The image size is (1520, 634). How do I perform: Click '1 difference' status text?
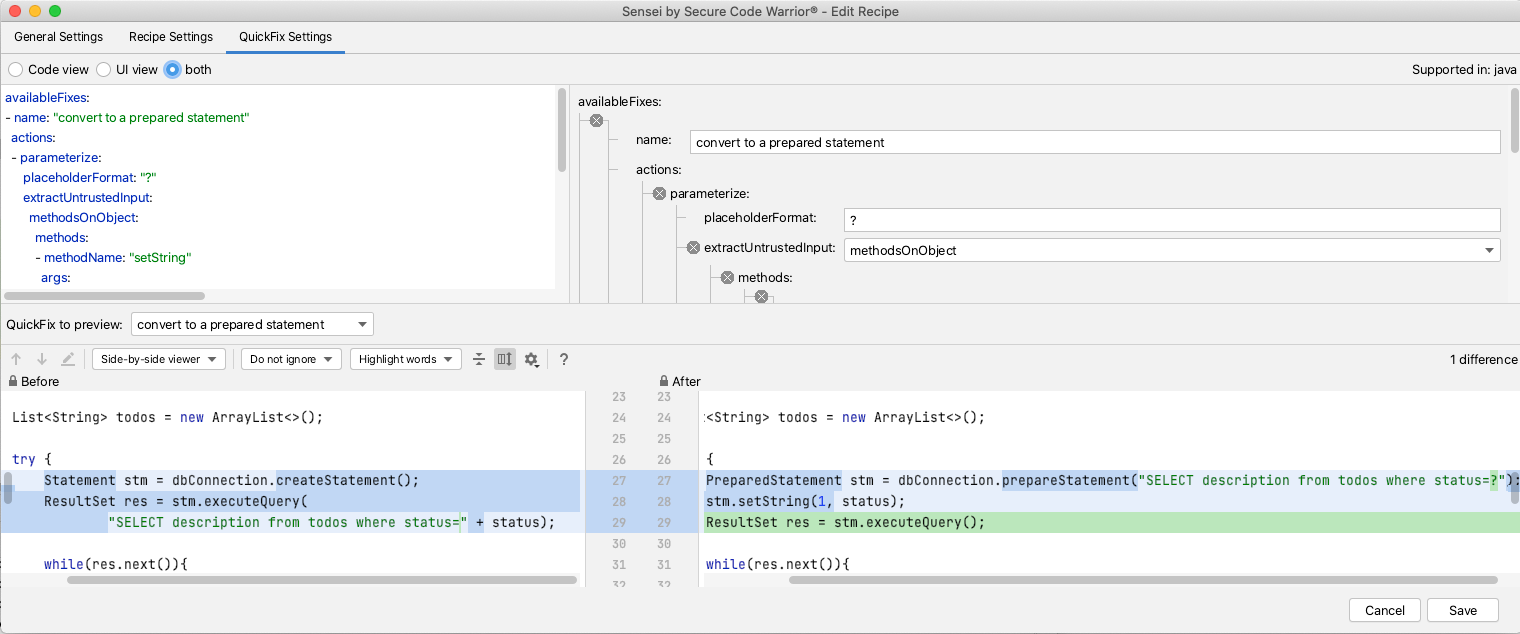(x=1483, y=359)
